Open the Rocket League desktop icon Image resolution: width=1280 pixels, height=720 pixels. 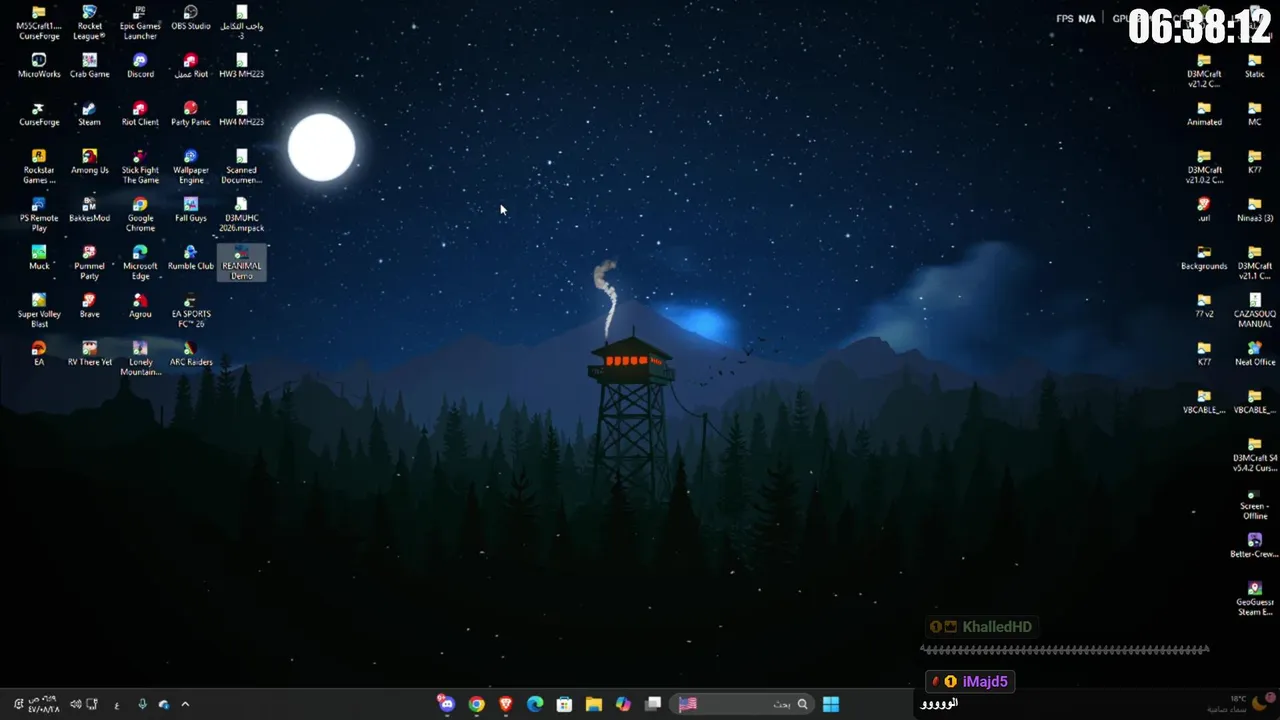(89, 22)
